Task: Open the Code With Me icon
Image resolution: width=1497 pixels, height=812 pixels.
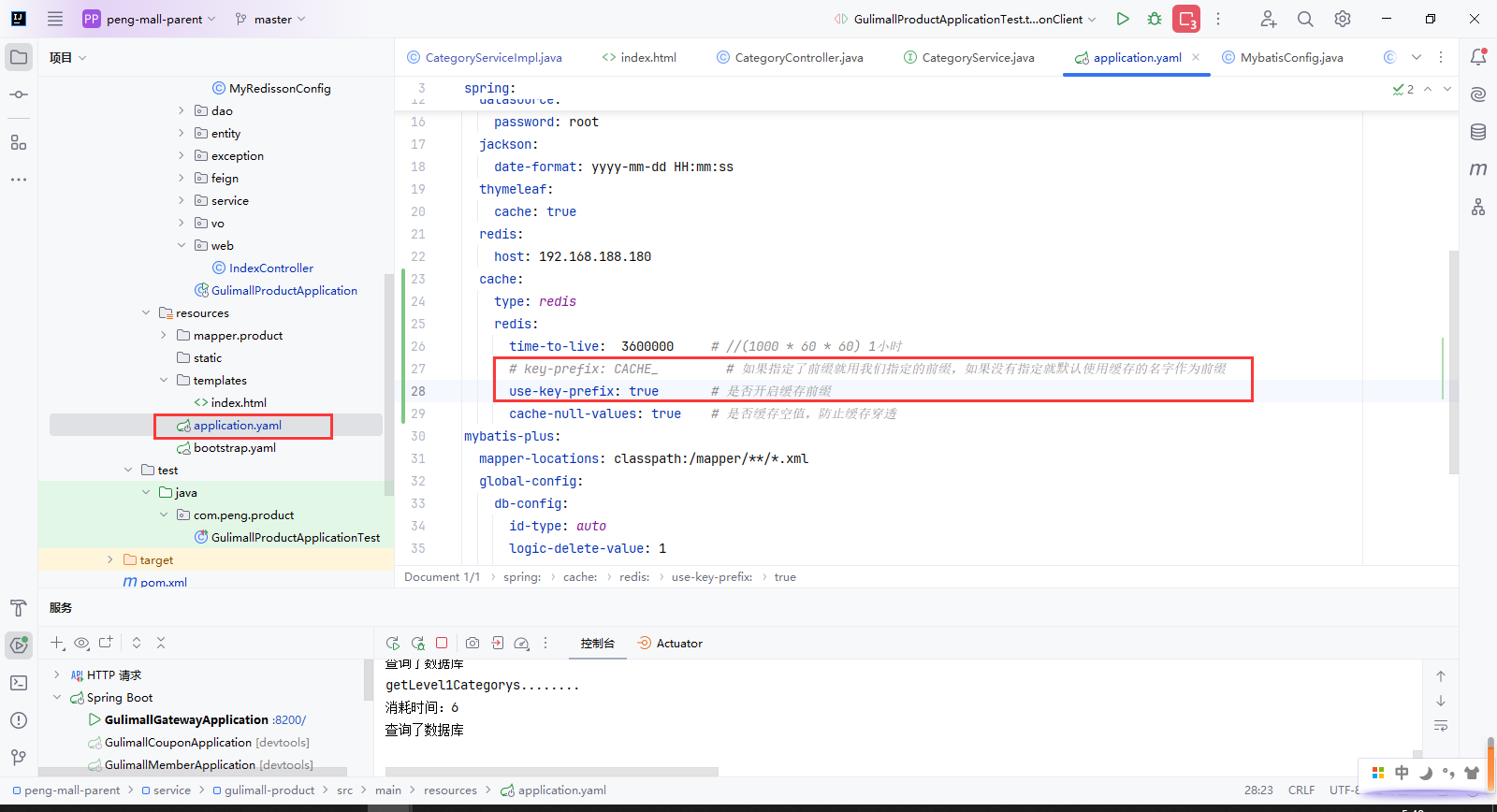Action: tap(1268, 19)
